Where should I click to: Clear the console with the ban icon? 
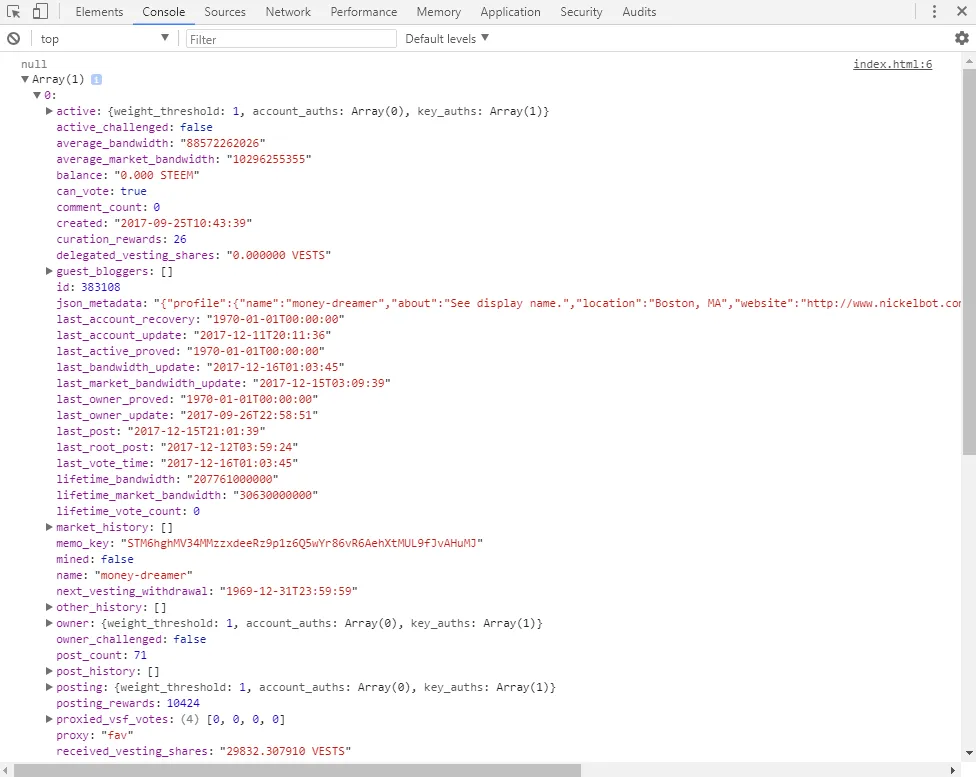(14, 38)
